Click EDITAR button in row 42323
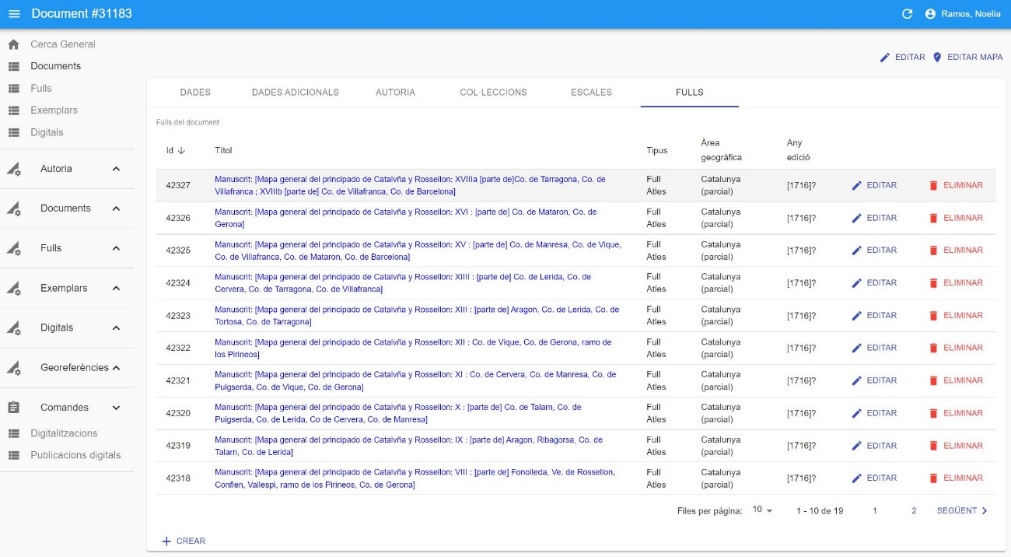Image resolution: width=1011 pixels, height=557 pixels. (874, 315)
